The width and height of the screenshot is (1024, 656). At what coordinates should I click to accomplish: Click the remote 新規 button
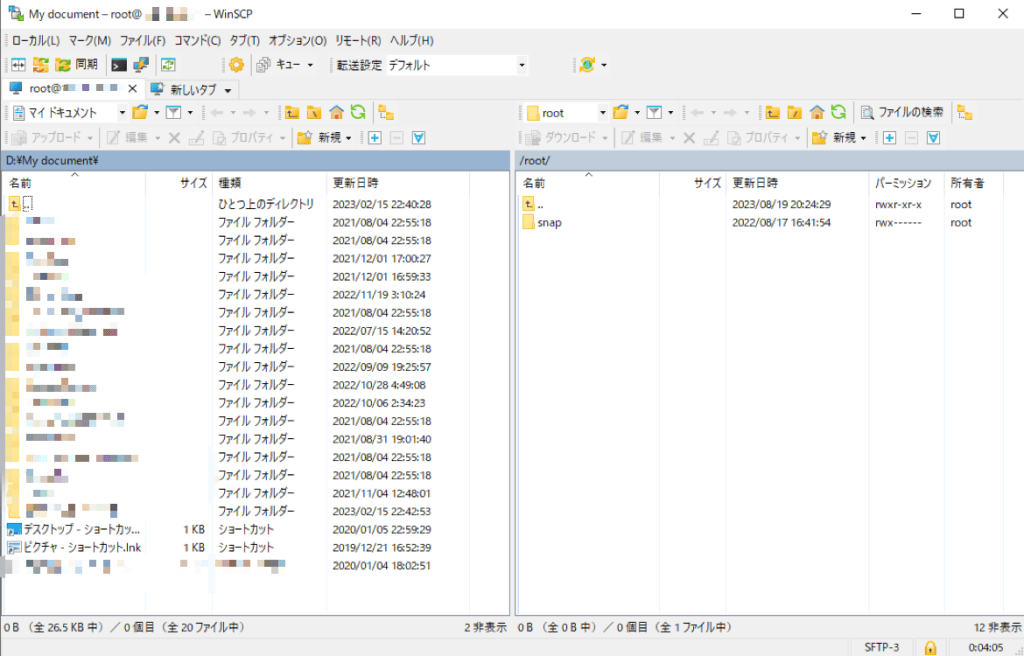(x=839, y=138)
